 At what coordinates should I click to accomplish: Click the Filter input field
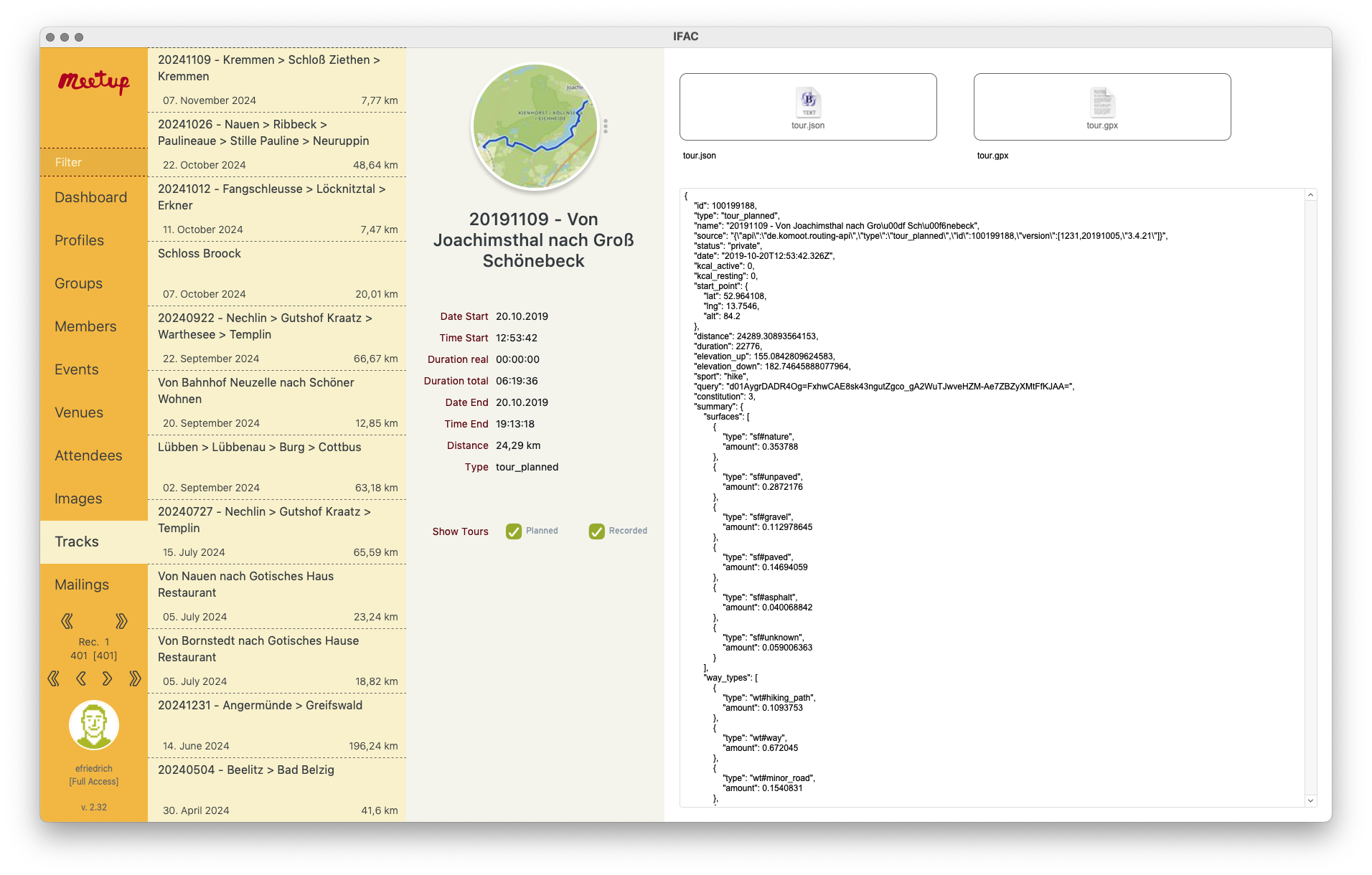pyautogui.click(x=94, y=162)
